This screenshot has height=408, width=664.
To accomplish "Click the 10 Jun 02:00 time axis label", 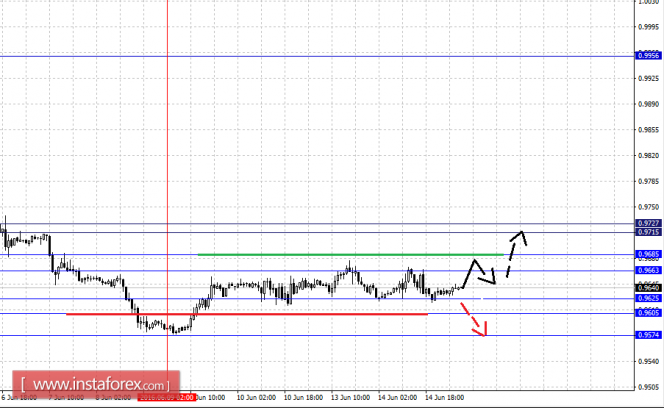I will tap(256, 397).
